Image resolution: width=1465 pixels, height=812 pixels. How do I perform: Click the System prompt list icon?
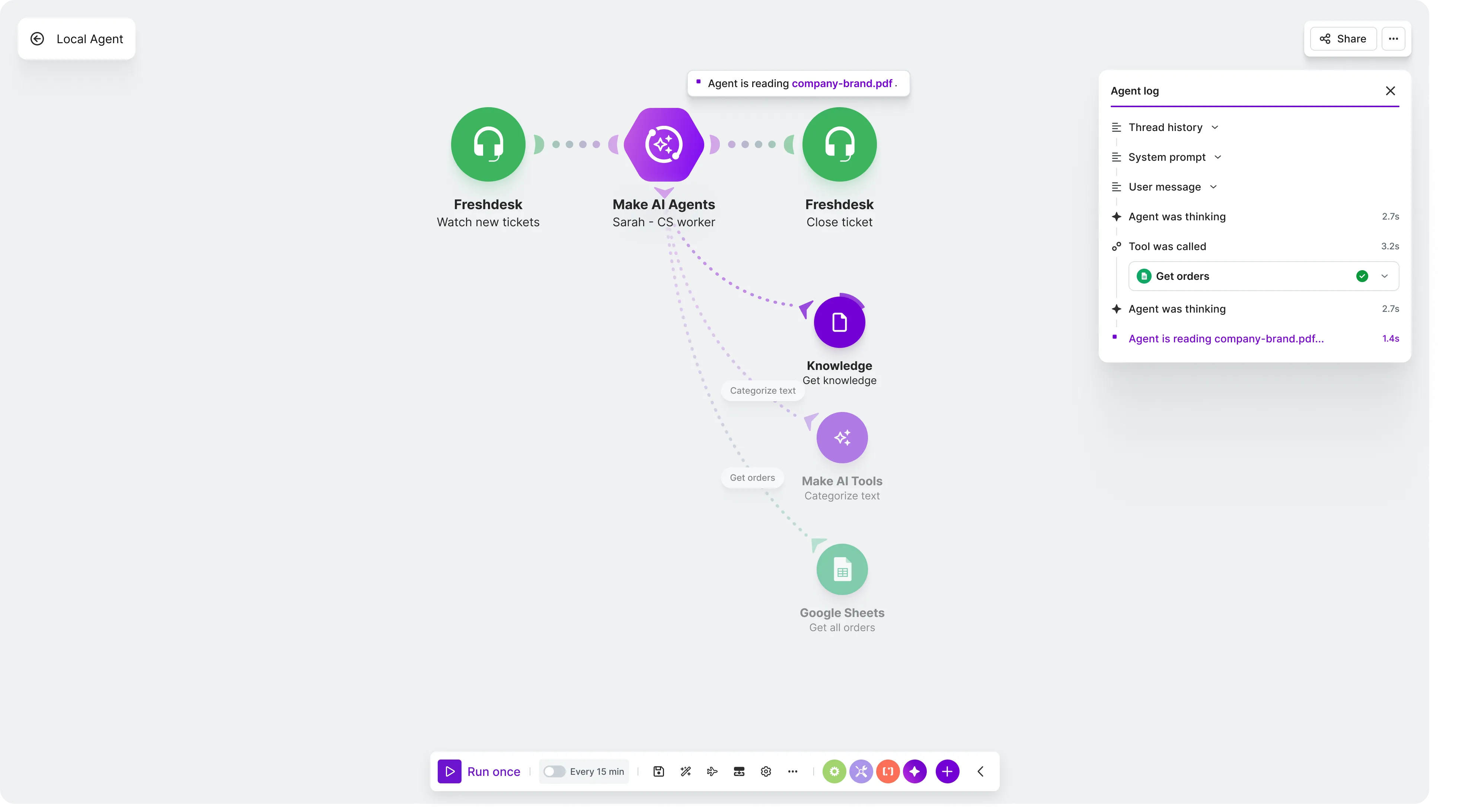pos(1116,157)
